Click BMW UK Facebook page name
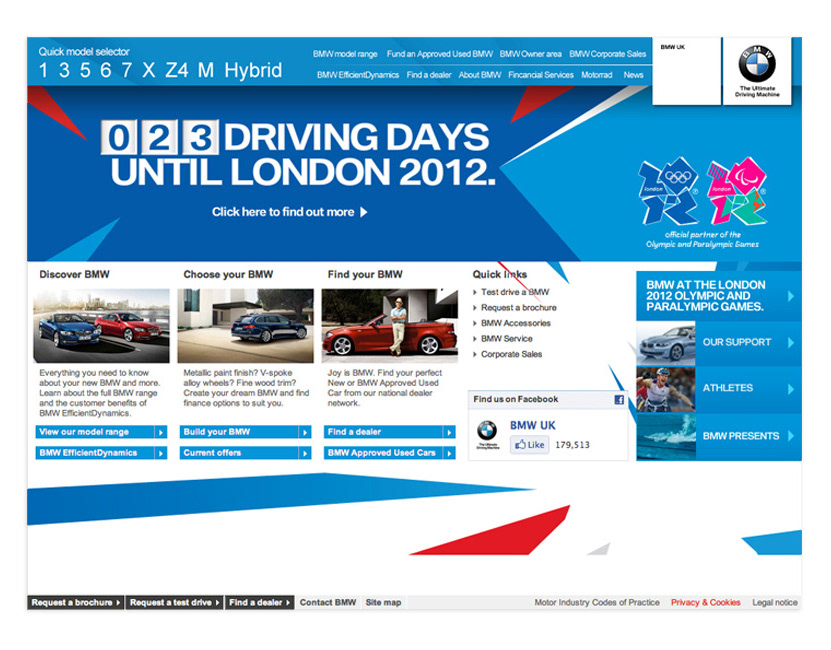 click(533, 426)
